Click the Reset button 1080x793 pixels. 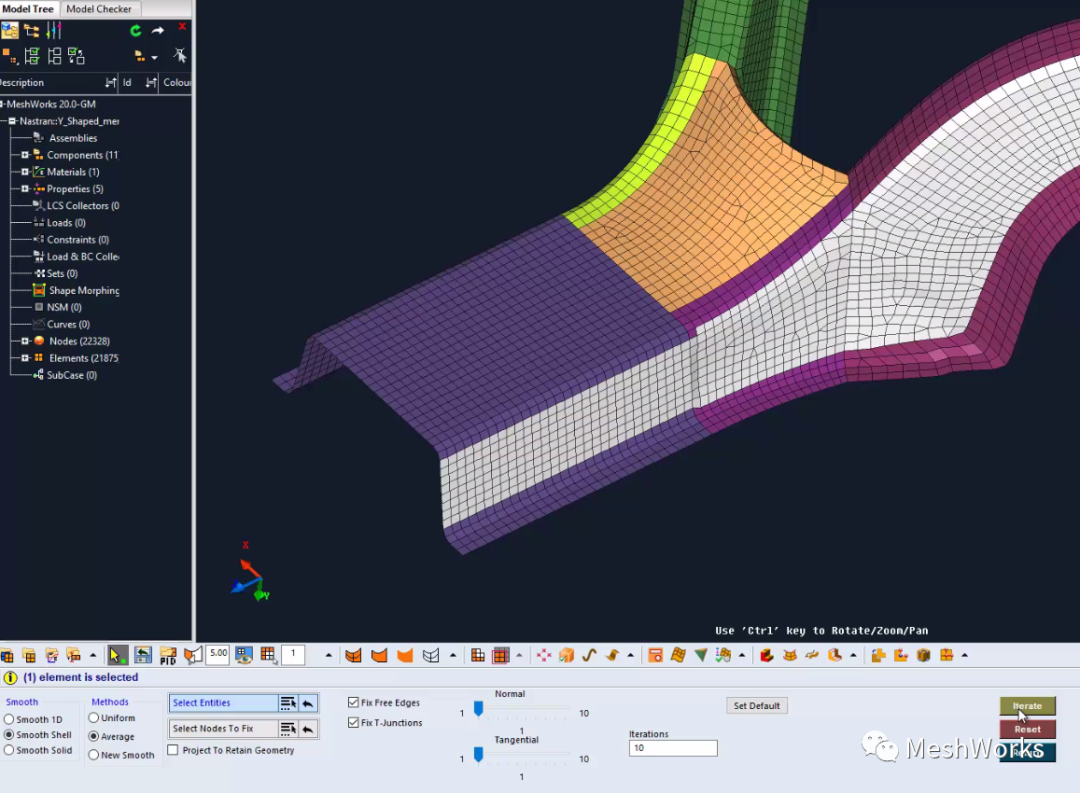(1027, 729)
